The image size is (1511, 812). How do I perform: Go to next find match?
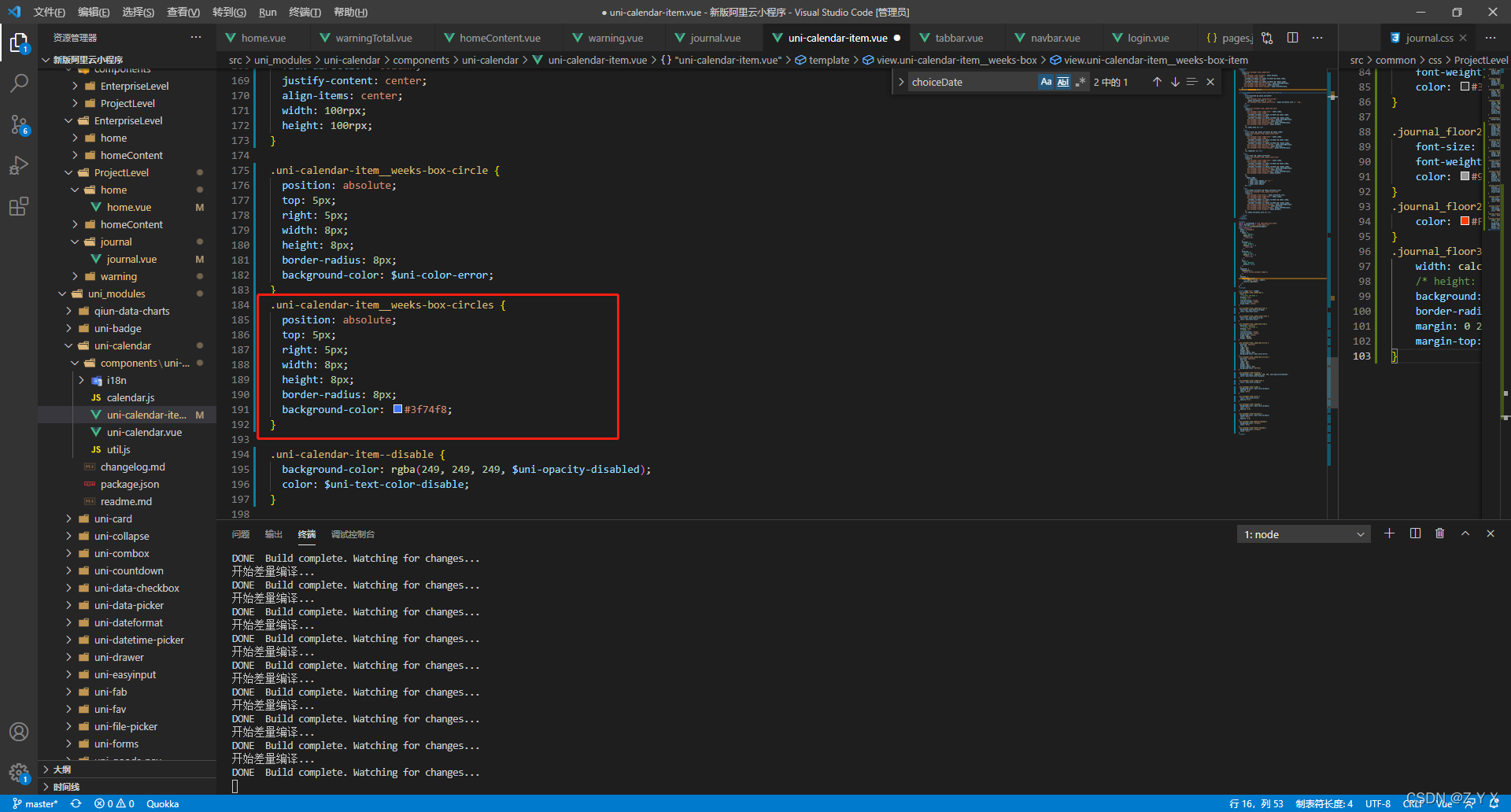(1175, 82)
